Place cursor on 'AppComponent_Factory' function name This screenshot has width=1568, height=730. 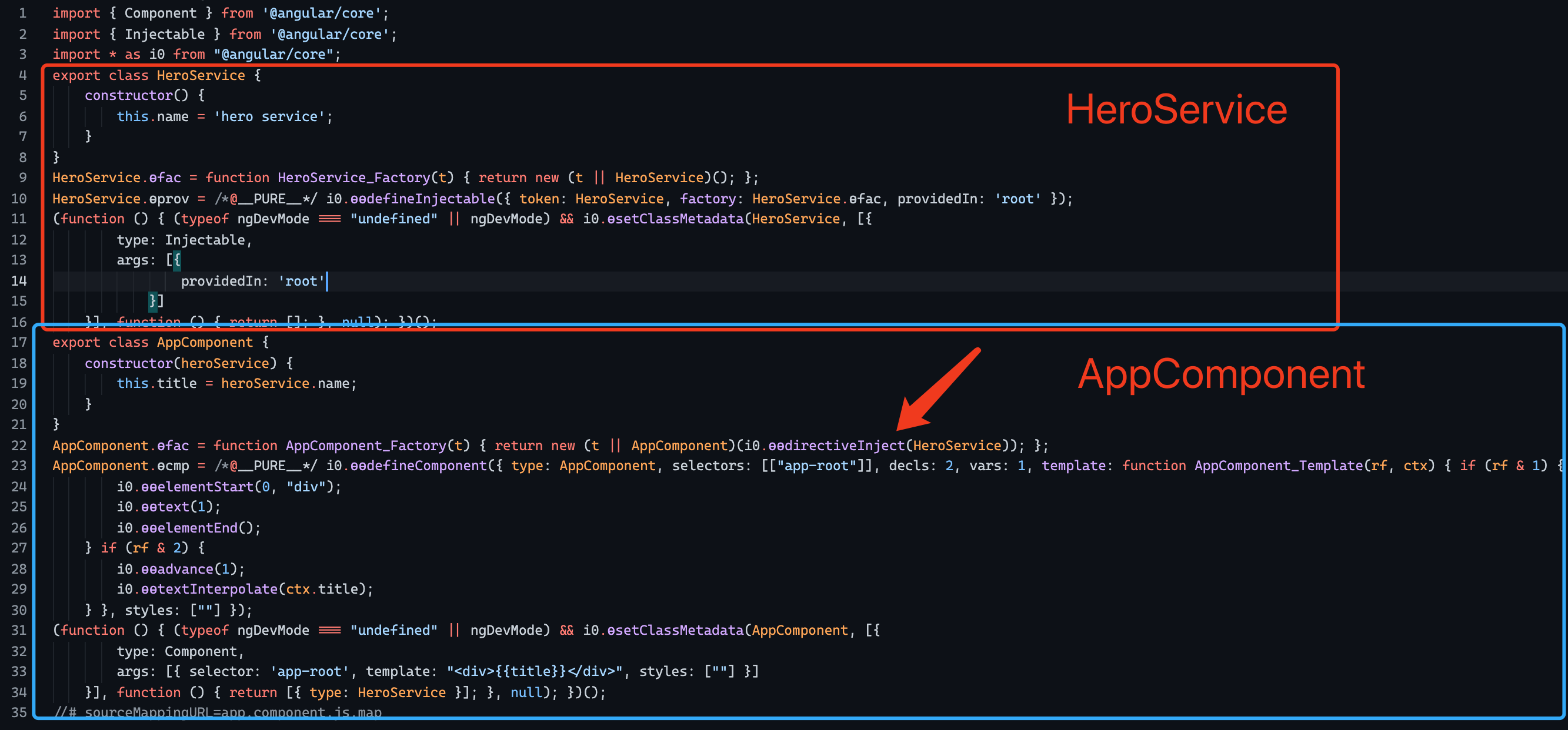tap(366, 446)
